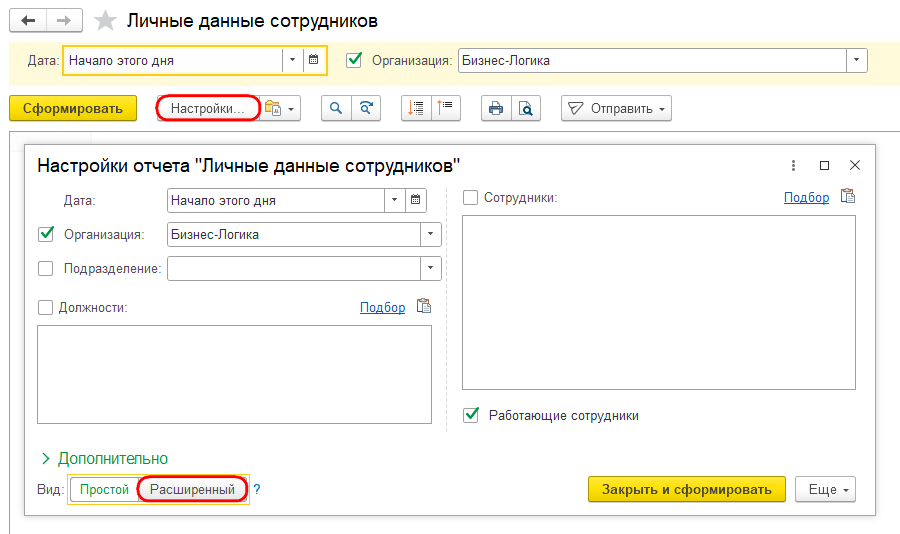
Task: Toggle Организация checkbox in settings dialog
Action: [45, 234]
